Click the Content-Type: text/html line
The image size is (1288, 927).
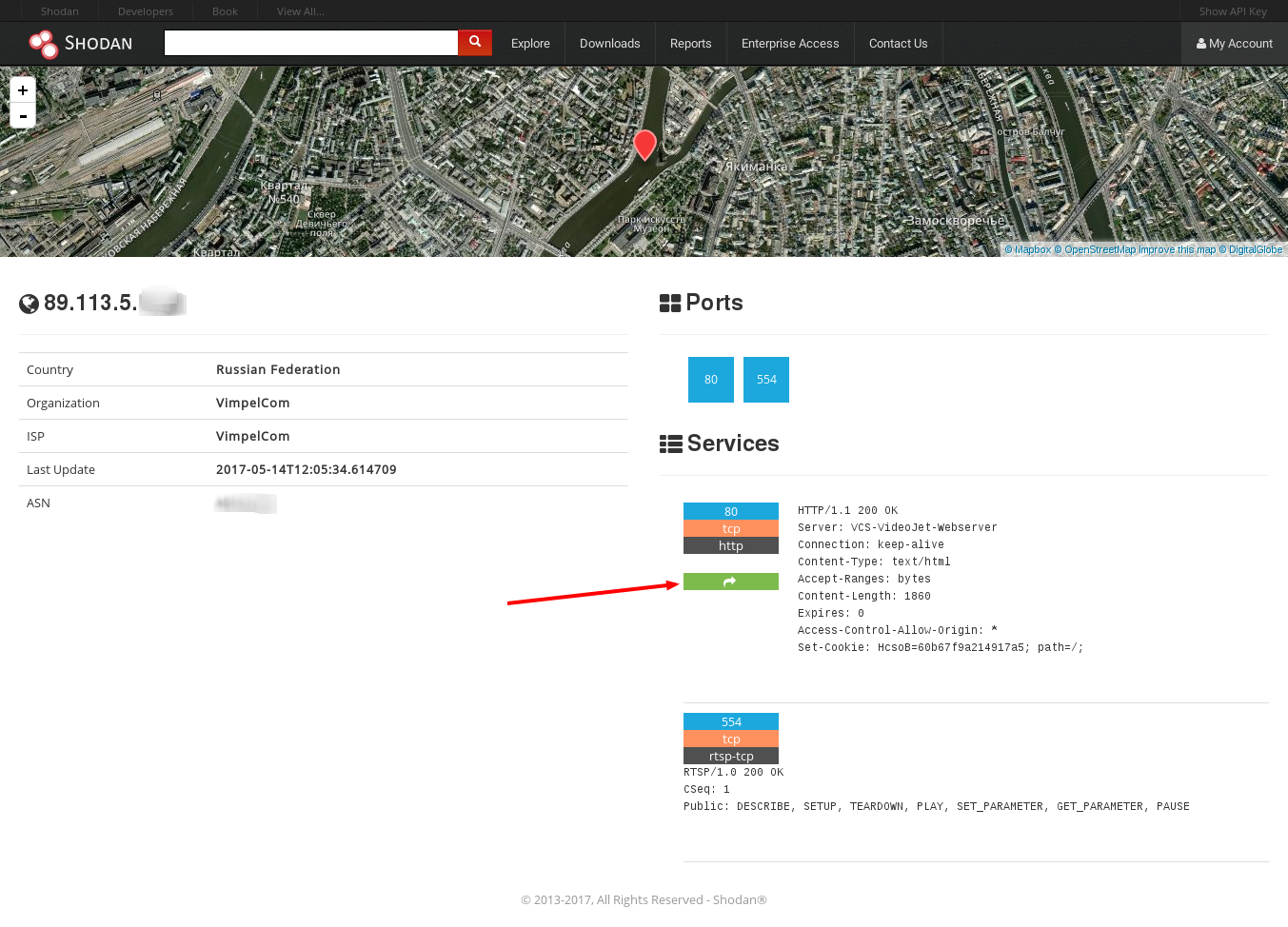tap(874, 562)
